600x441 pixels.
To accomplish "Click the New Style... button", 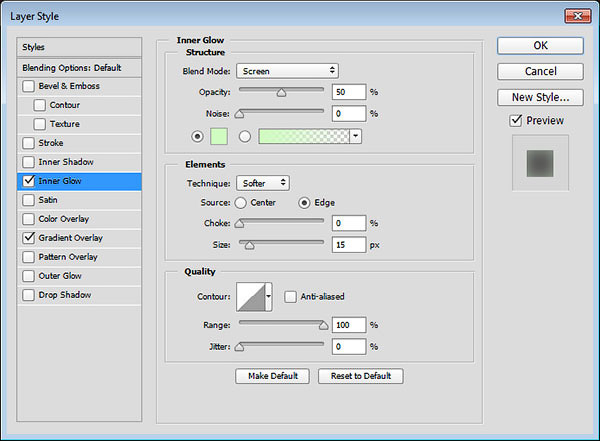I will 540,97.
